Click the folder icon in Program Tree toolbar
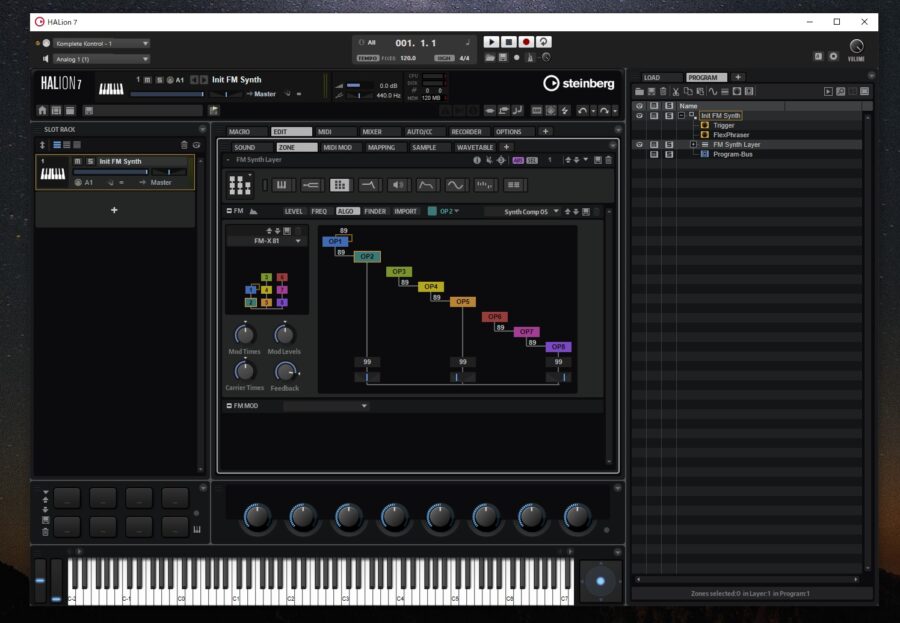The width and height of the screenshot is (900, 623). [639, 92]
